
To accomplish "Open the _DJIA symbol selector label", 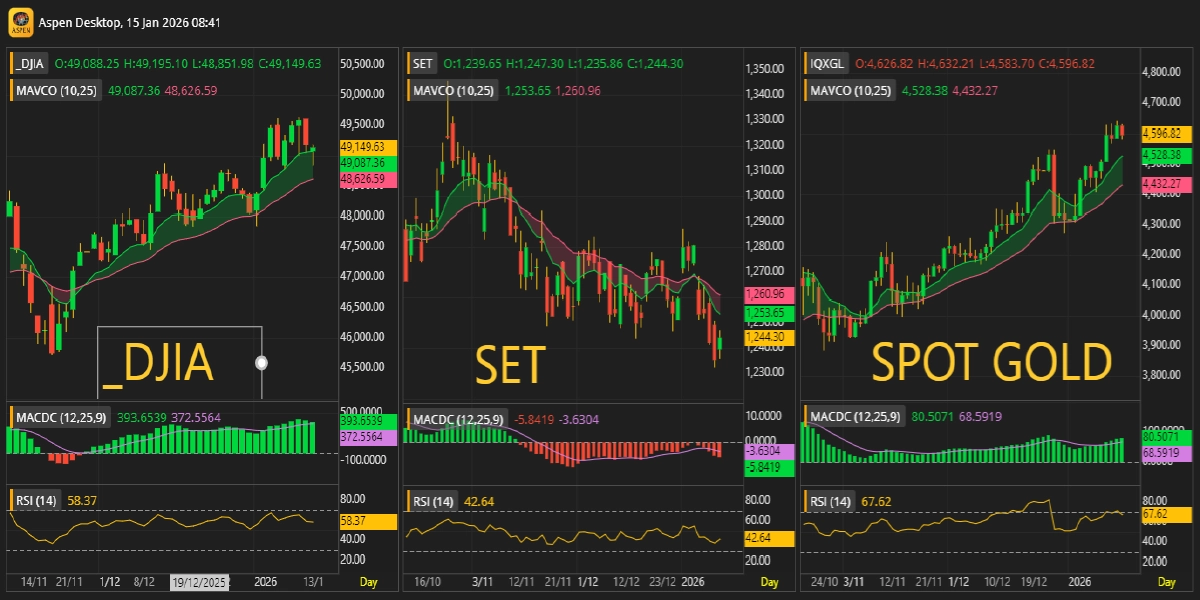I will [x=29, y=63].
